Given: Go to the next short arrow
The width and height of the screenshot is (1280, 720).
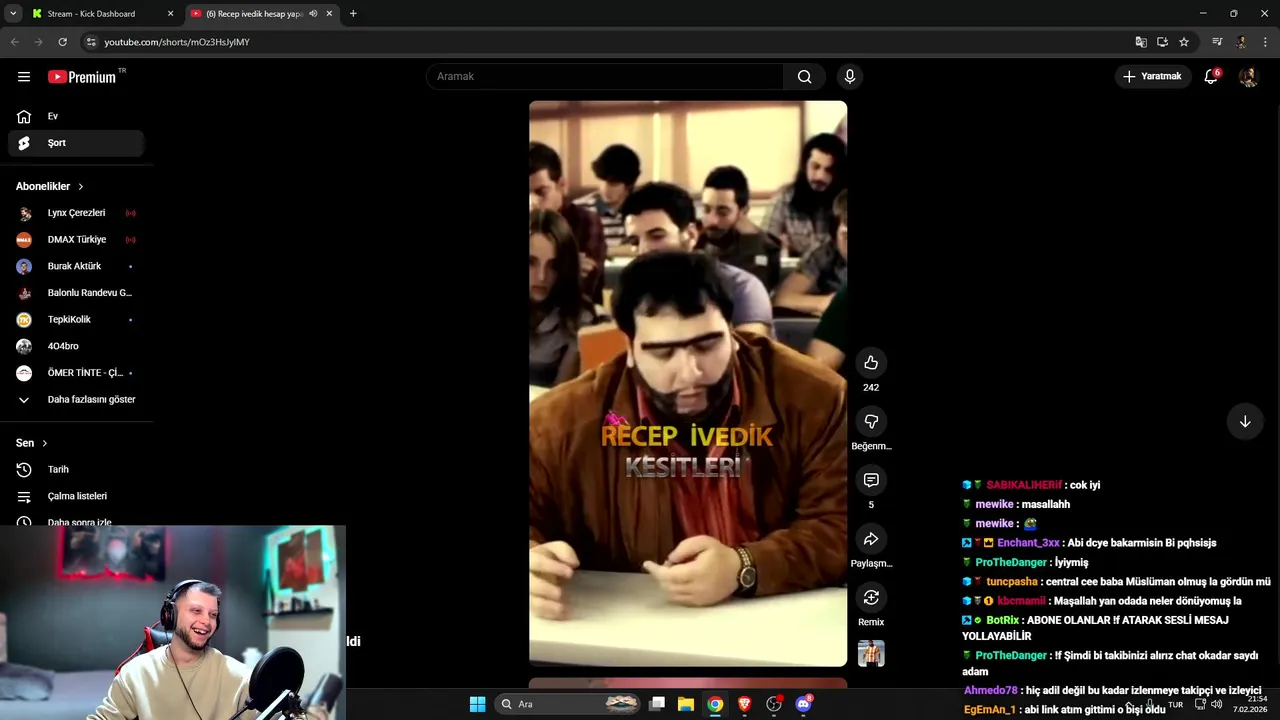Looking at the screenshot, I should point(1245,422).
